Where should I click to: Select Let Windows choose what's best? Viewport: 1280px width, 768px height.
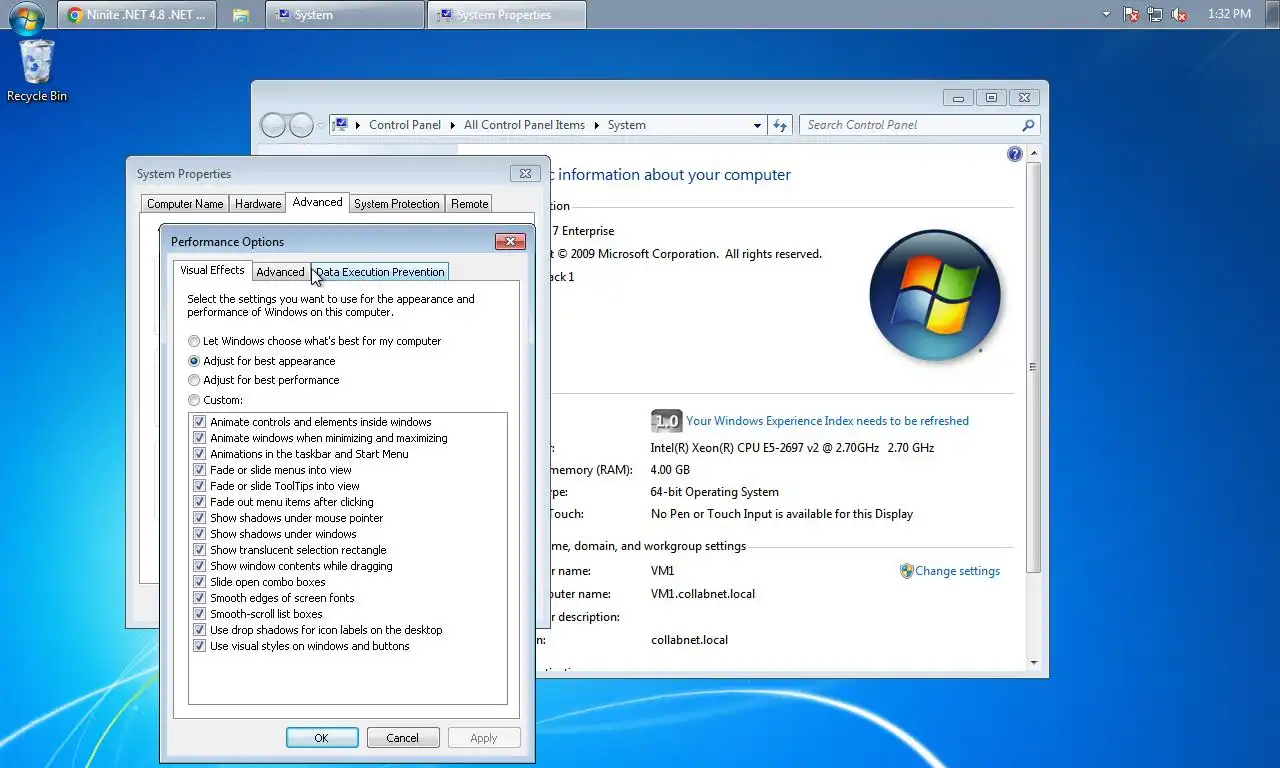316,341
